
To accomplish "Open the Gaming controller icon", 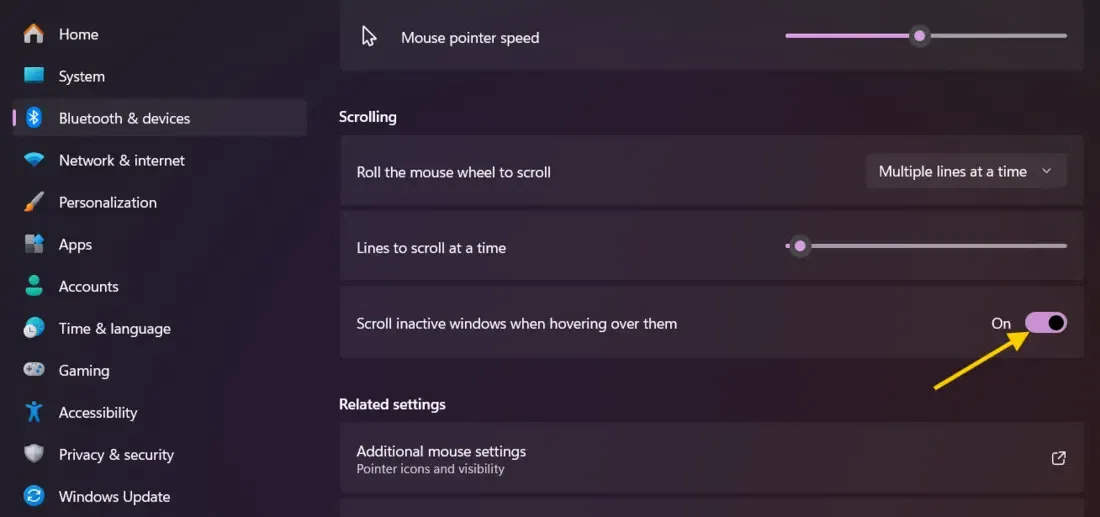I will pos(34,370).
